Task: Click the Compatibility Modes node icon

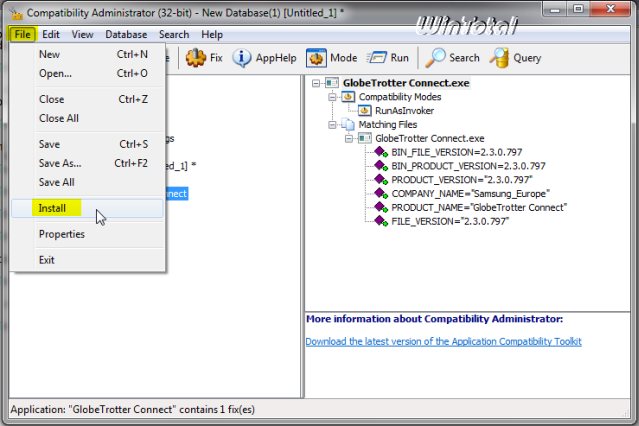Action: tap(348, 97)
